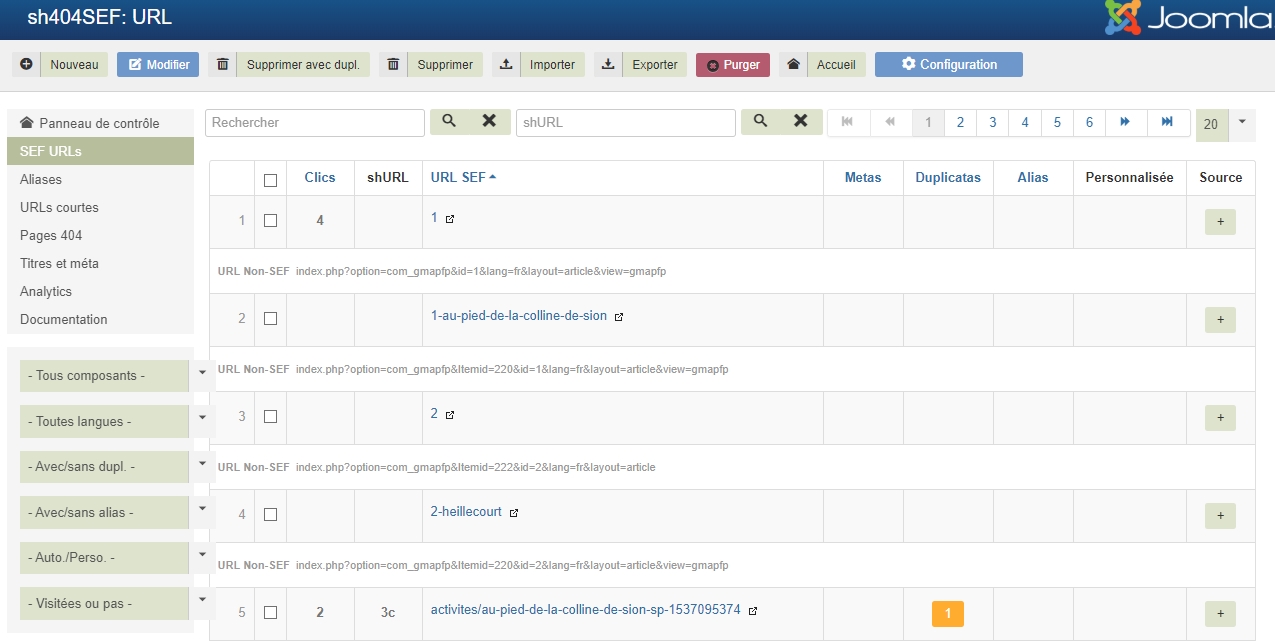Go to page 3 in pagination
This screenshot has height=641, width=1275.
[x=993, y=122]
